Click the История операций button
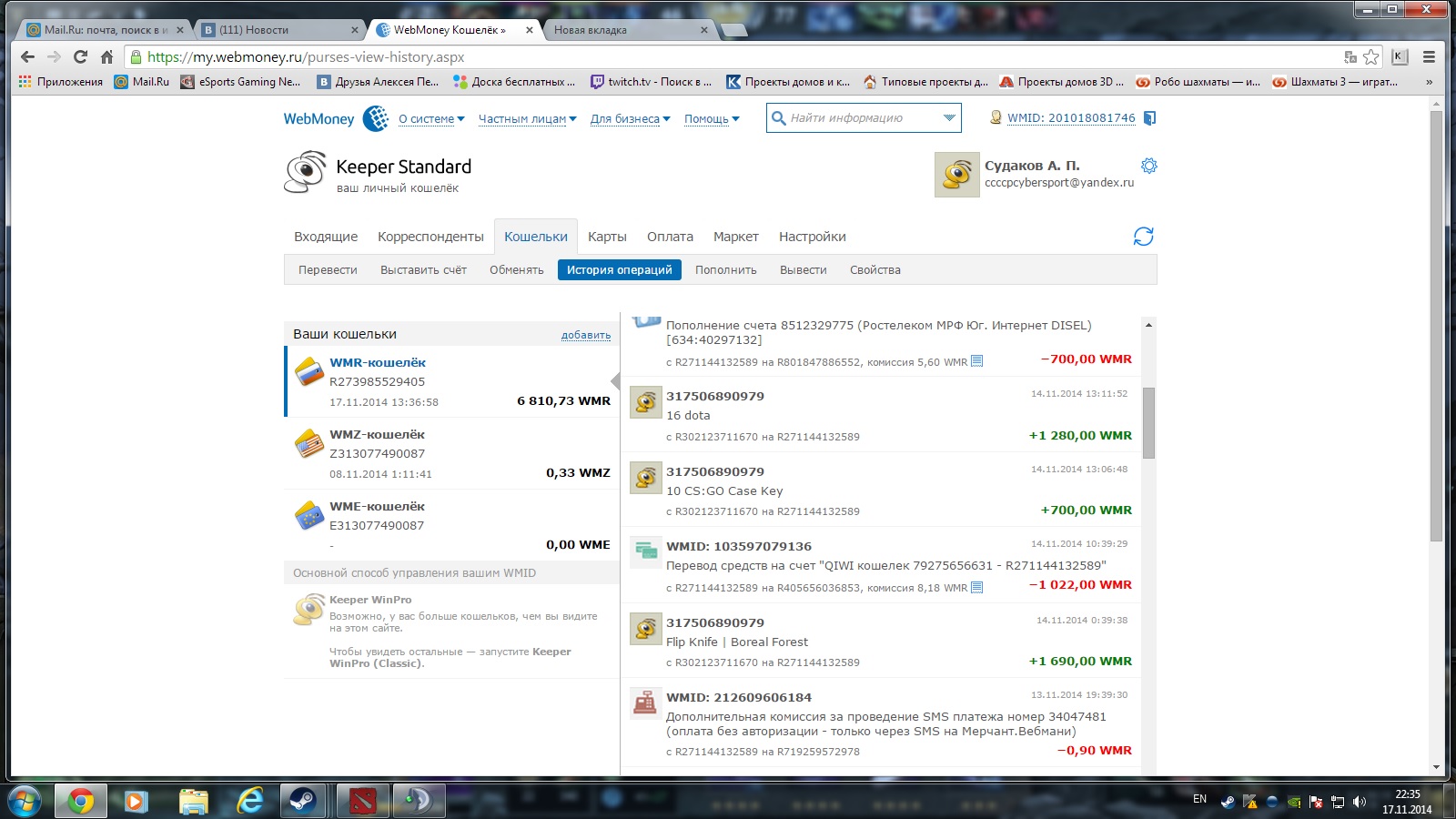 click(620, 270)
